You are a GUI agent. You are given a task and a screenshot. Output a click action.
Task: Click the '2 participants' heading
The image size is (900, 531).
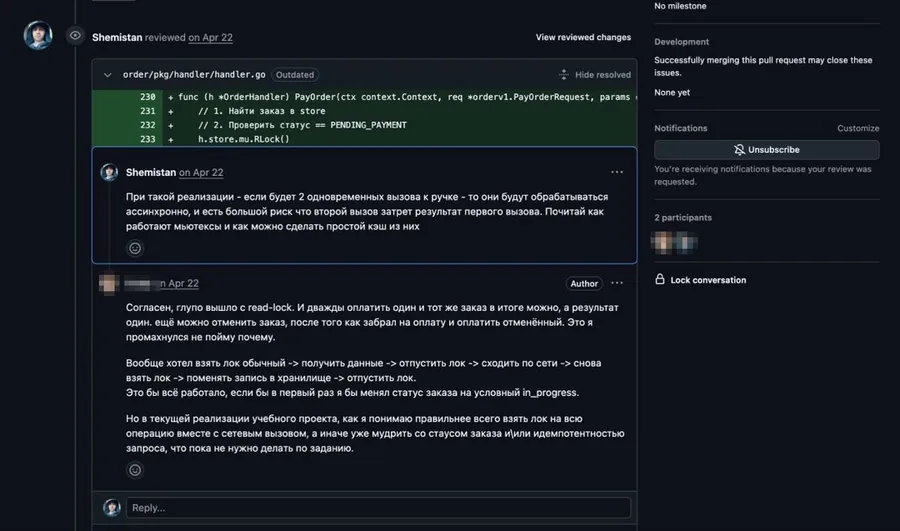point(683,218)
